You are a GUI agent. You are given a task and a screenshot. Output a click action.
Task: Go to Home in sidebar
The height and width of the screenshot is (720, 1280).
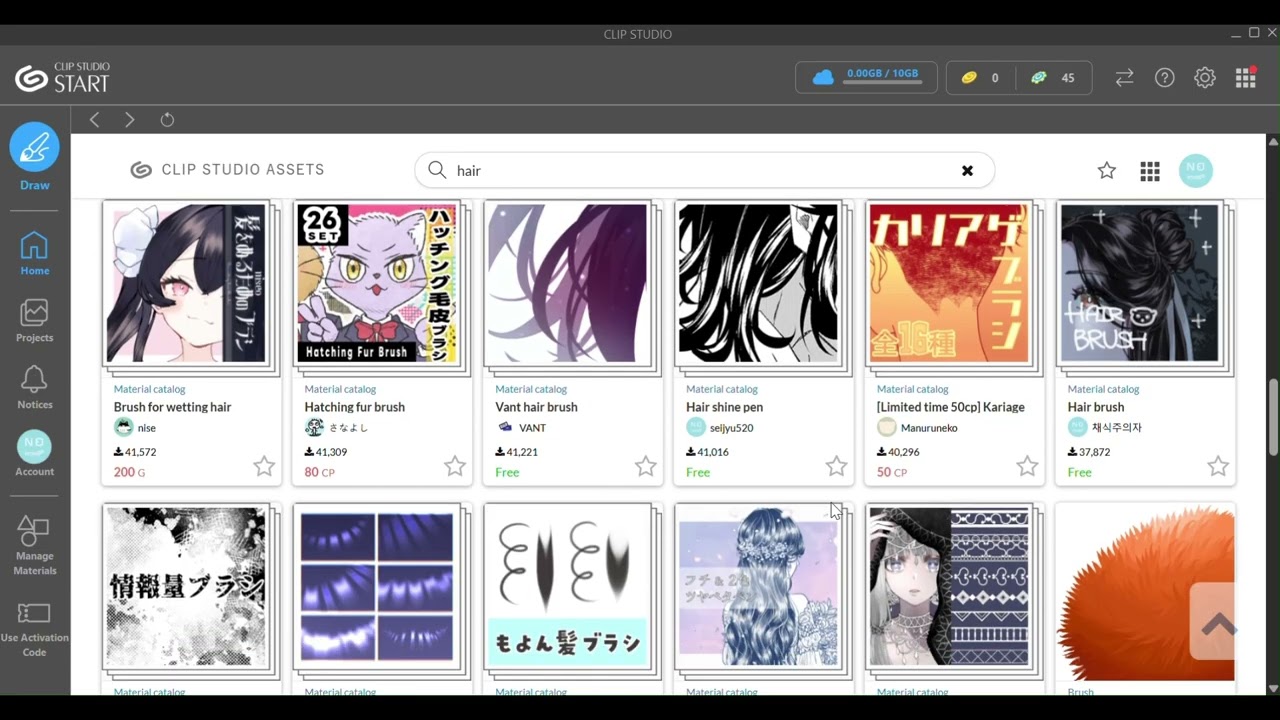point(34,254)
